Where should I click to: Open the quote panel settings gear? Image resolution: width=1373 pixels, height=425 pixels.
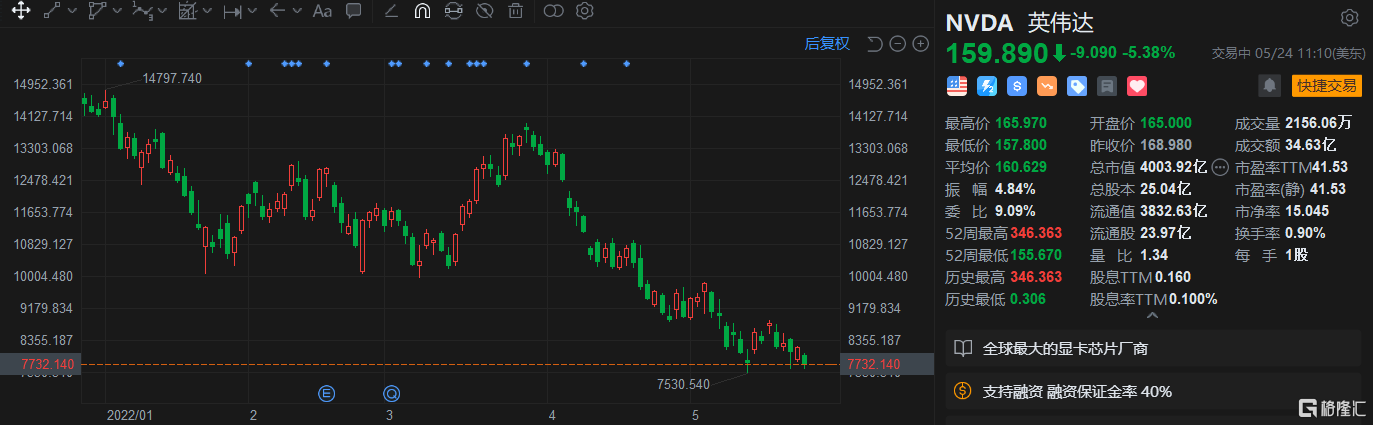click(1349, 19)
